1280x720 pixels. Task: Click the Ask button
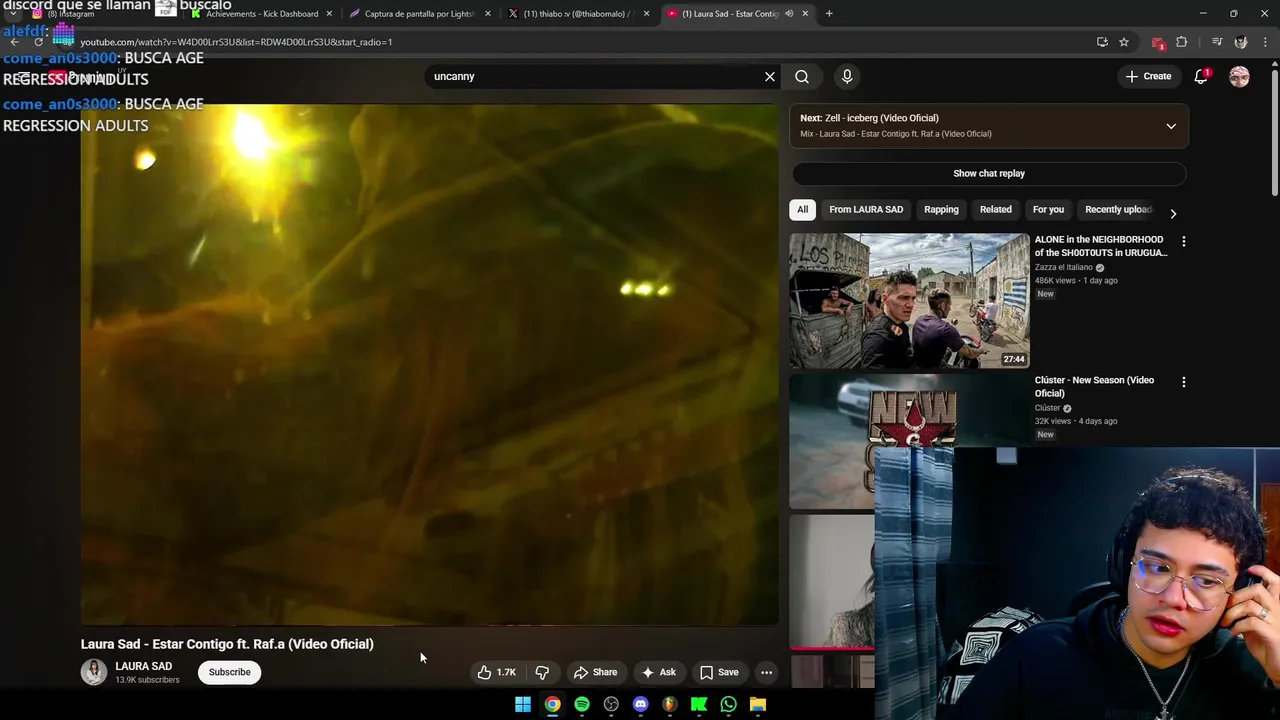[x=659, y=672]
